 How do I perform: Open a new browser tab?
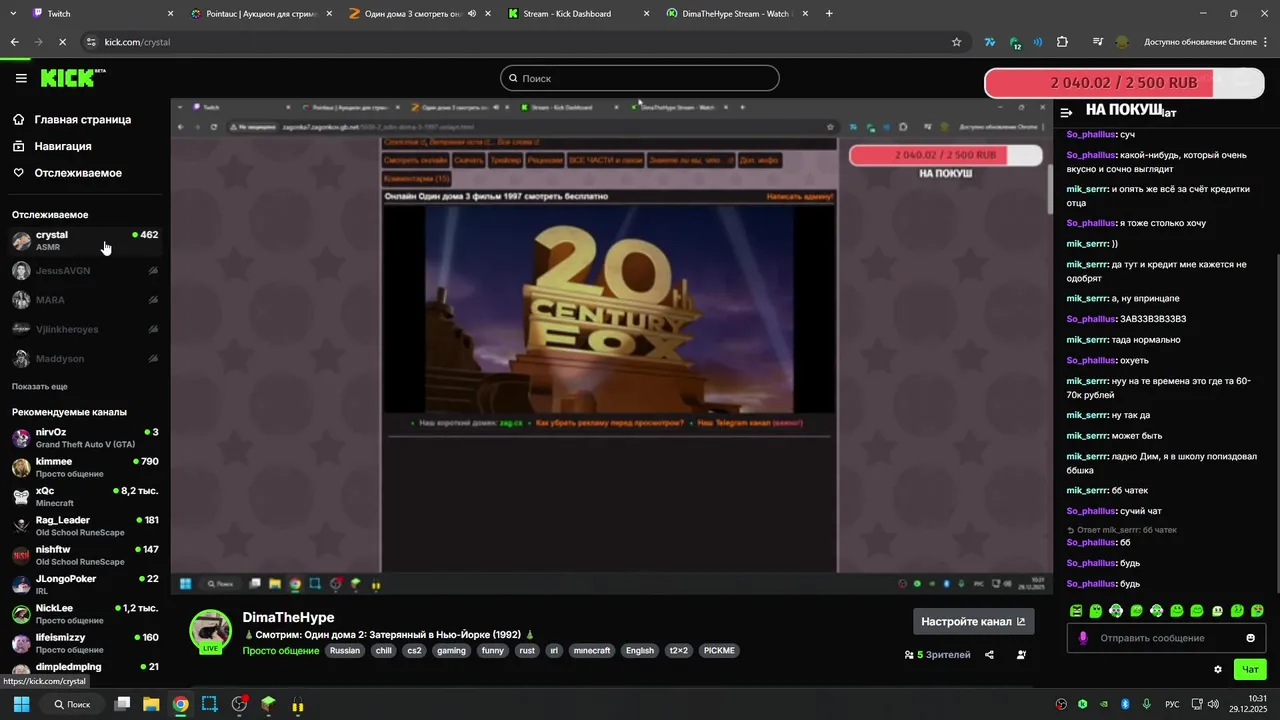tap(829, 14)
